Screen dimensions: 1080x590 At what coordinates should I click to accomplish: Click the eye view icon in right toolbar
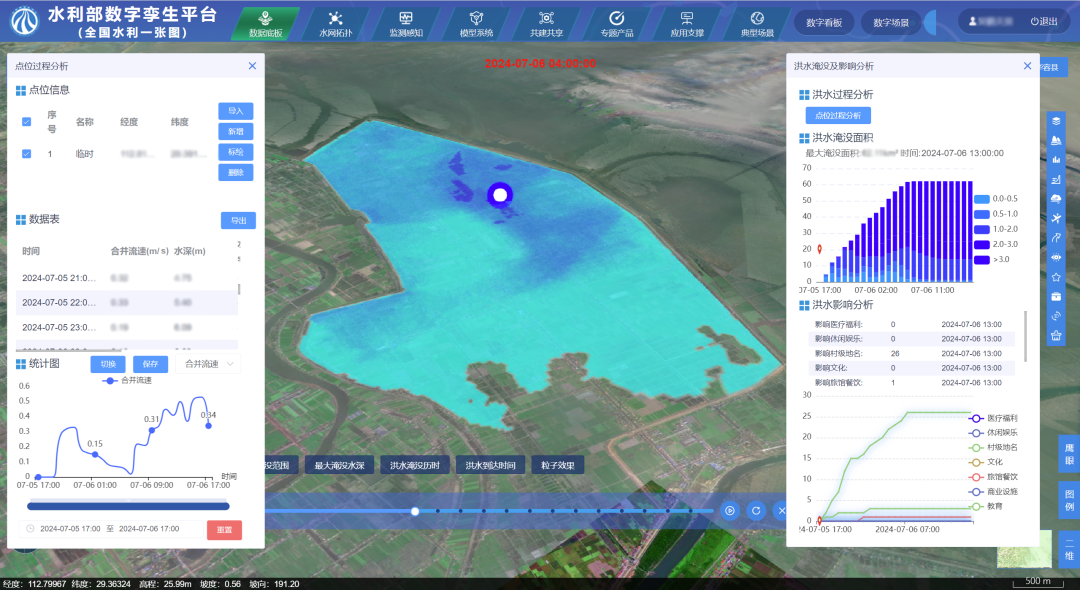tap(1056, 257)
